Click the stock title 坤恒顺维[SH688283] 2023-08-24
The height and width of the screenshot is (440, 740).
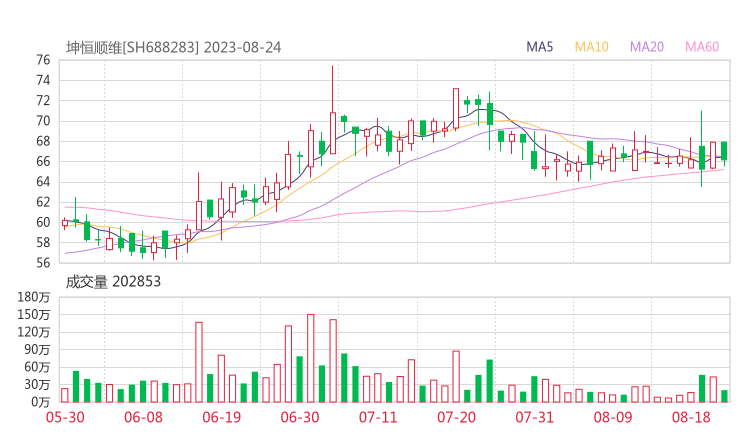point(173,48)
